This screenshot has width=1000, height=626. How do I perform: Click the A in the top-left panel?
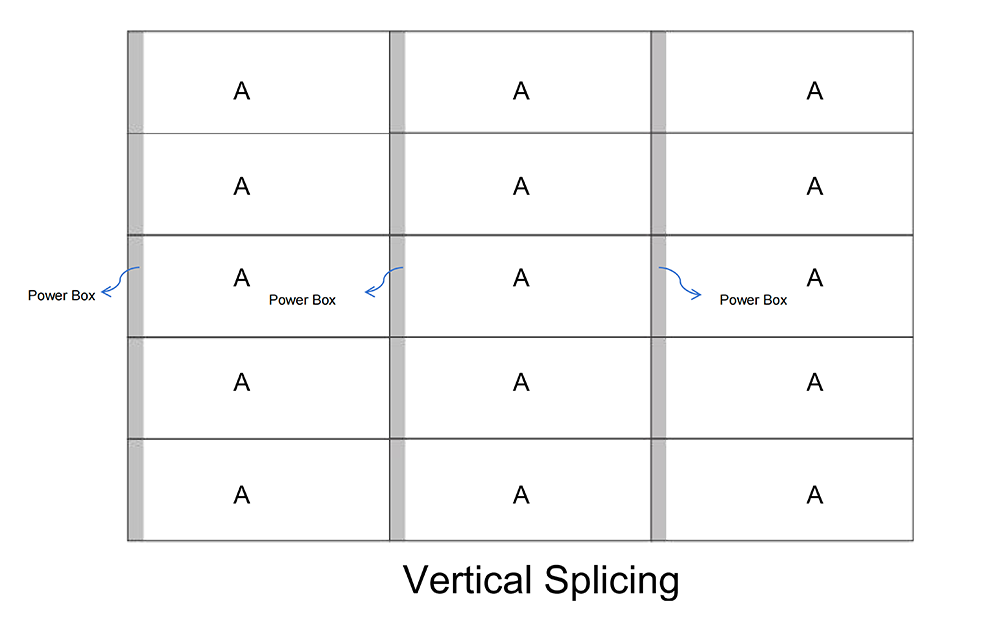point(241,91)
